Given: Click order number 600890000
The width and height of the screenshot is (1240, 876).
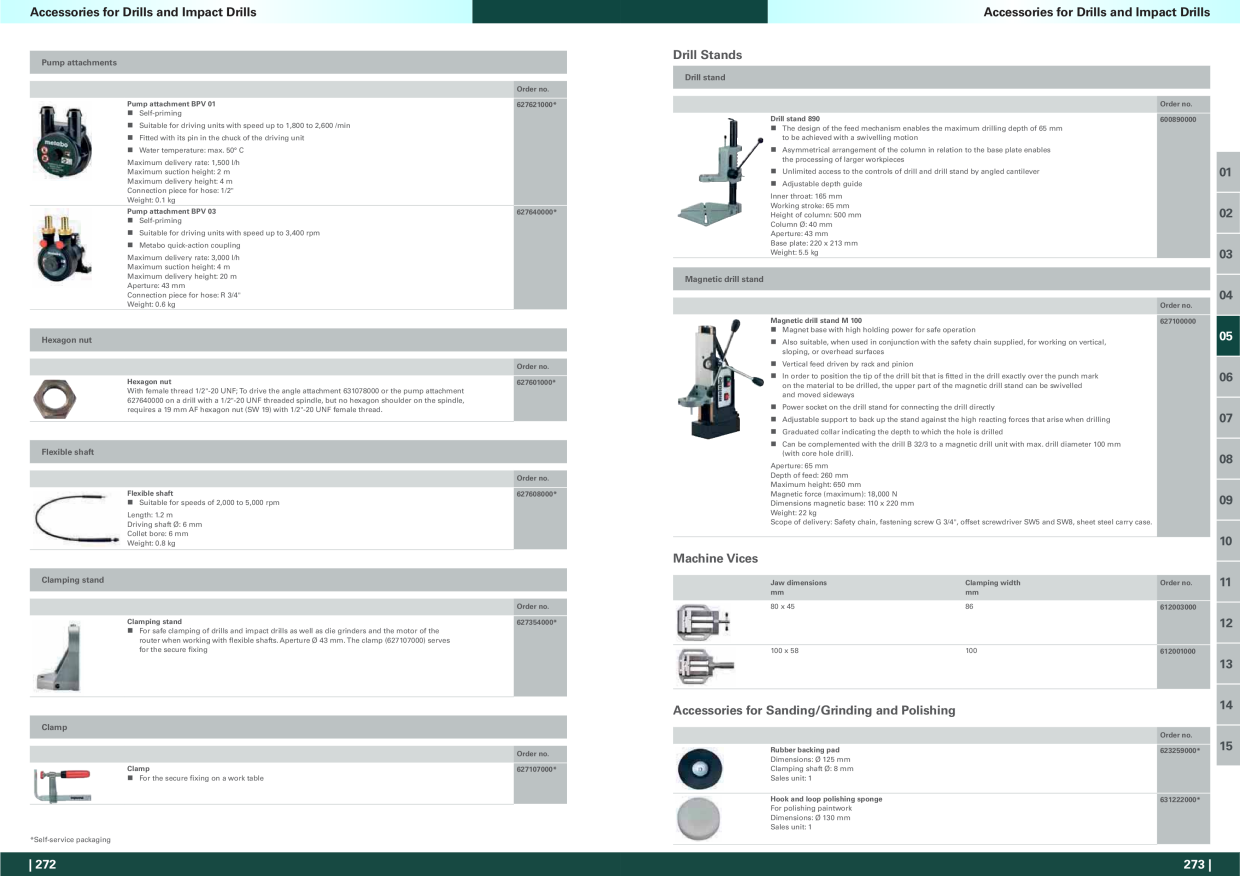Looking at the screenshot, I should click(1178, 119).
